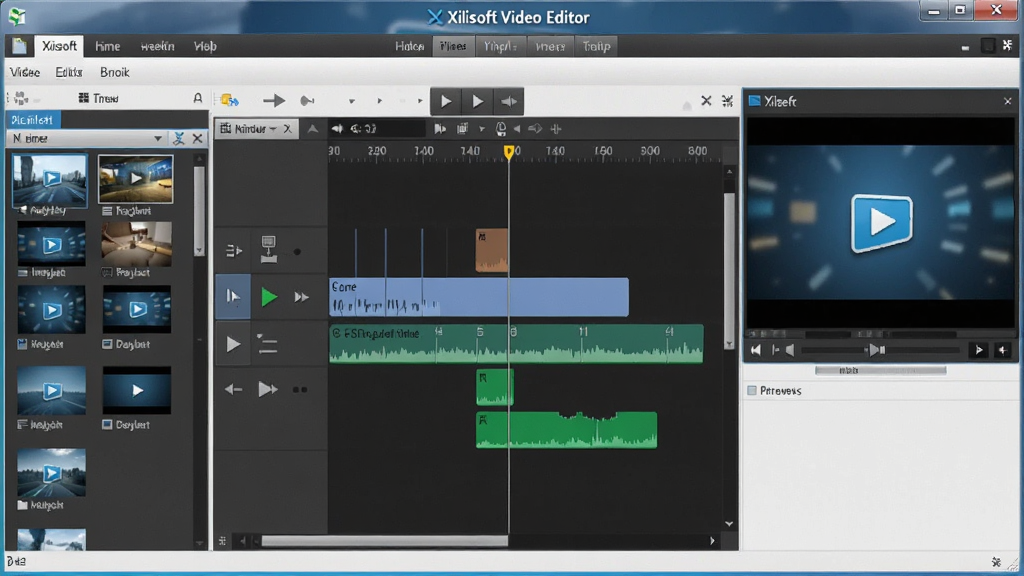The height and width of the screenshot is (576, 1024).
Task: Click first play button in main toolbar
Action: point(446,101)
